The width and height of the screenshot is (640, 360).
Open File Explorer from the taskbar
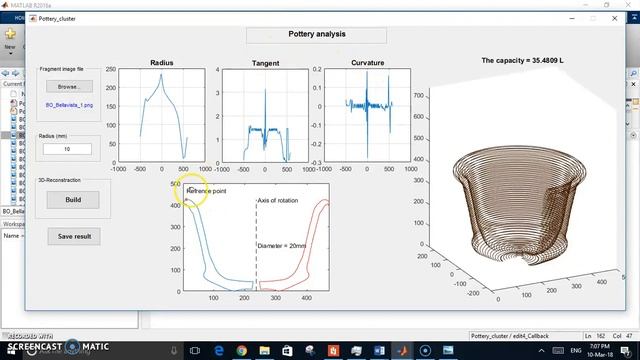pos(264,351)
